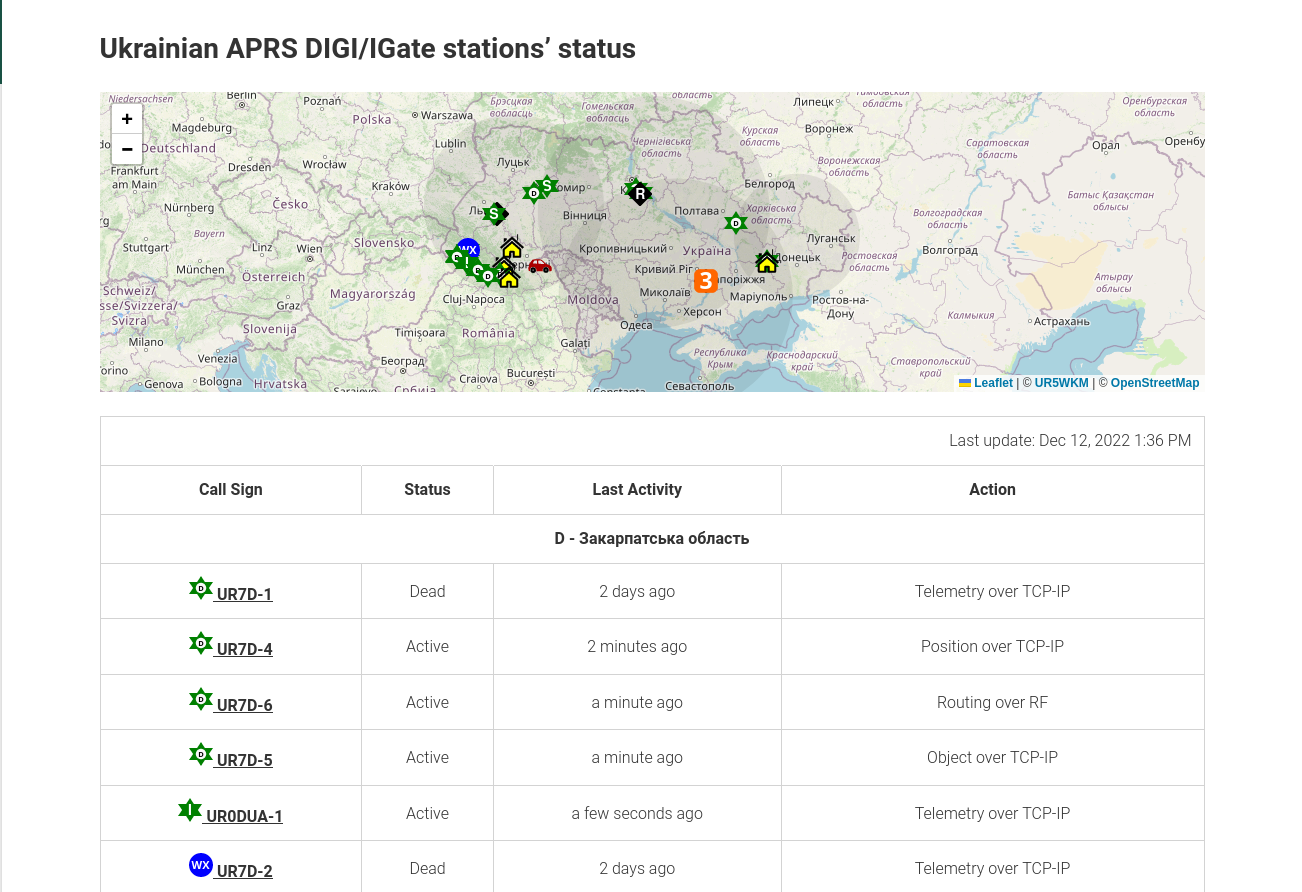The width and height of the screenshot is (1302, 892).
Task: Select the orange "3" marker near Запоріжжя
Action: click(705, 281)
